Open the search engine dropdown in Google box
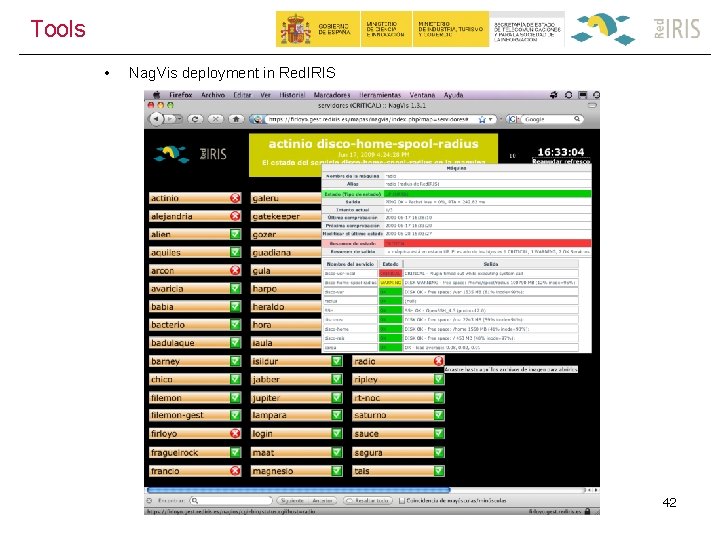Viewport: 720px width, 540px height. coord(513,119)
